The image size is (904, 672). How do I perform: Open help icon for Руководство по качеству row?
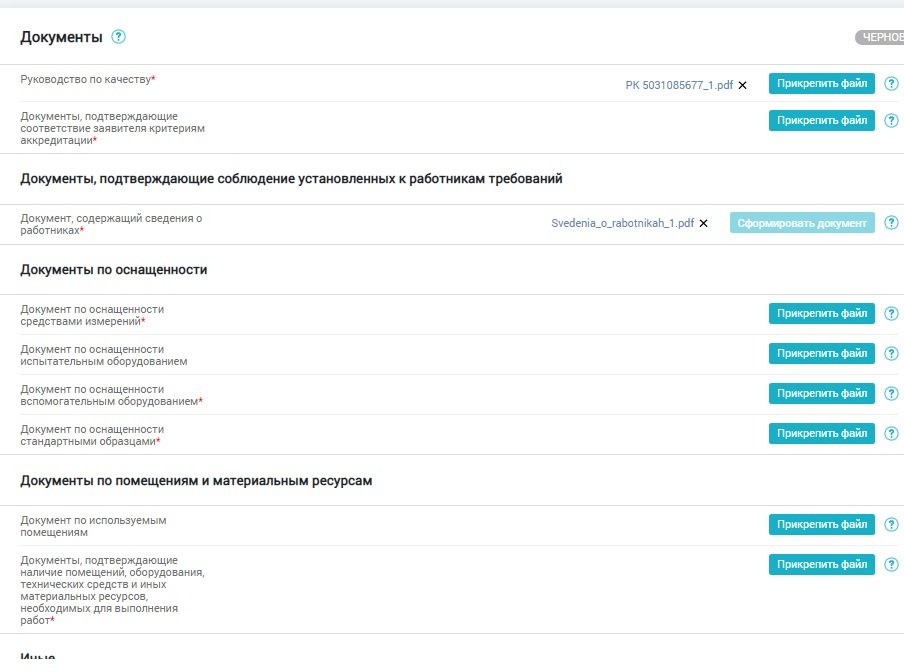click(x=892, y=84)
